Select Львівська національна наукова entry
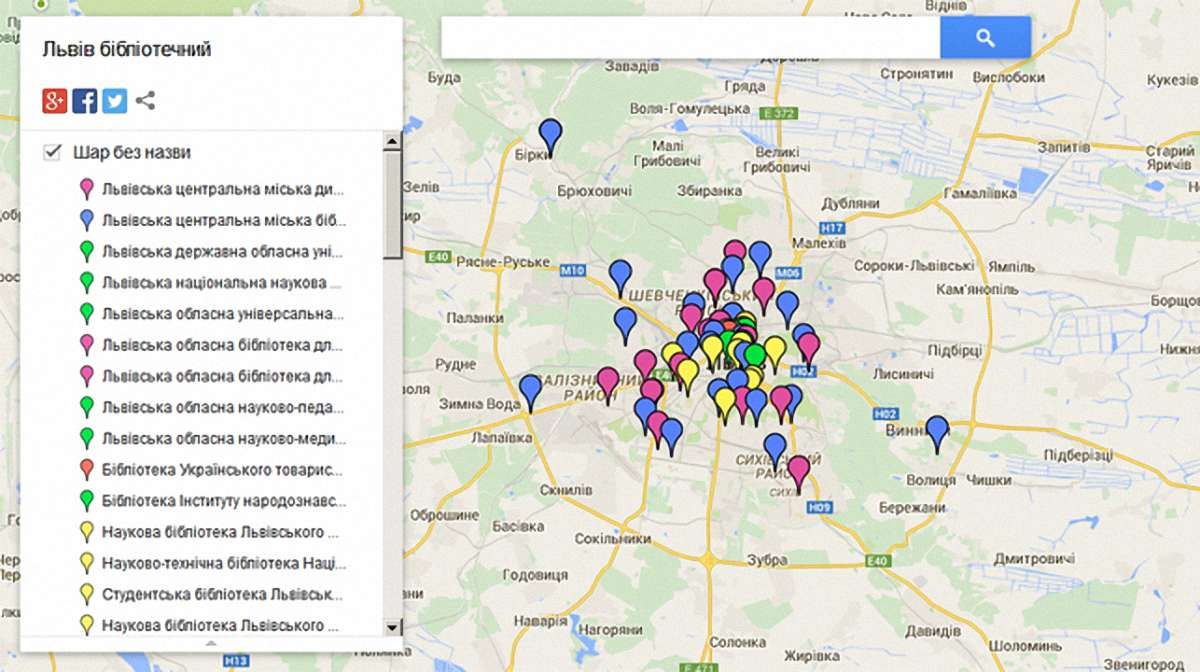The height and width of the screenshot is (672, 1200). click(212, 282)
